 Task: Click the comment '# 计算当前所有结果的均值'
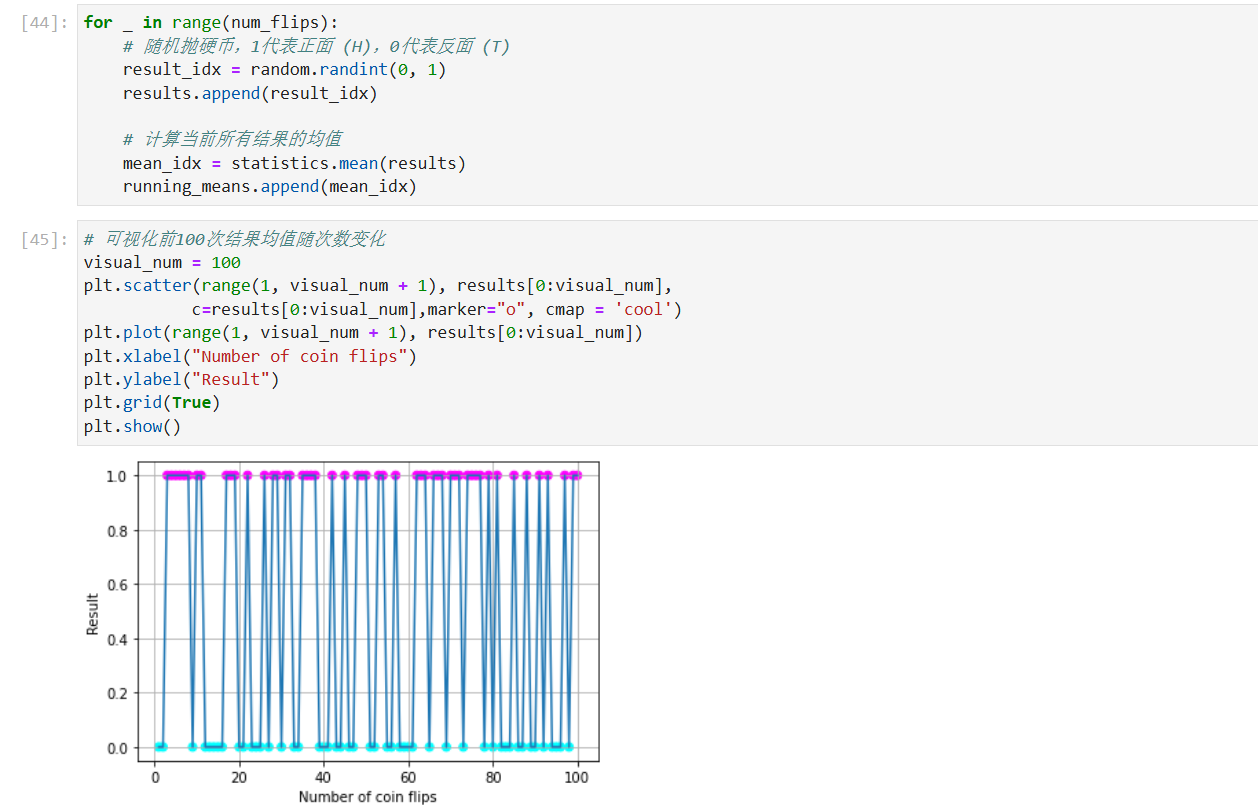(x=232, y=139)
